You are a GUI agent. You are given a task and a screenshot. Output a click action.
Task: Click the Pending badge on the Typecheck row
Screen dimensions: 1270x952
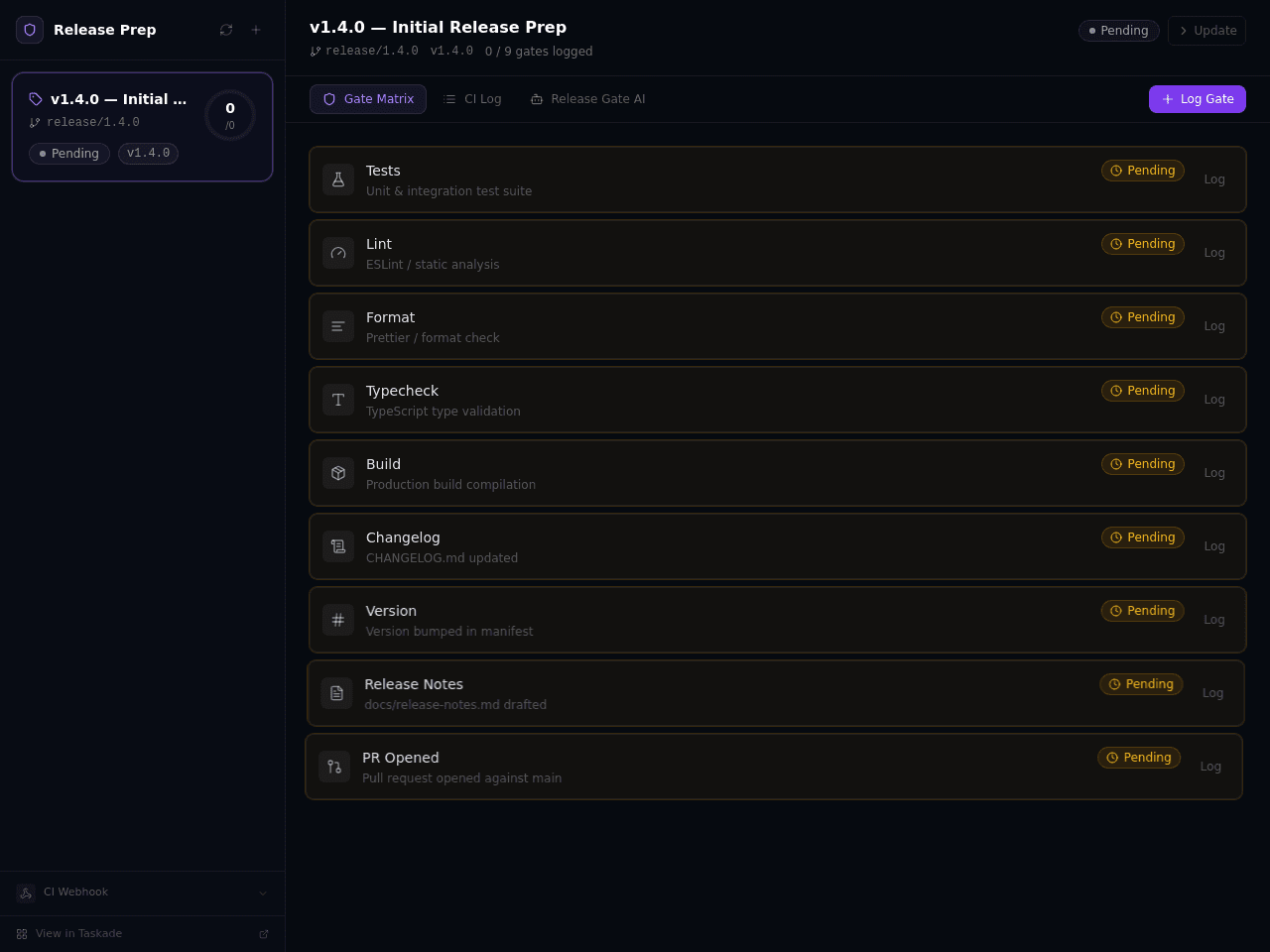(1143, 391)
